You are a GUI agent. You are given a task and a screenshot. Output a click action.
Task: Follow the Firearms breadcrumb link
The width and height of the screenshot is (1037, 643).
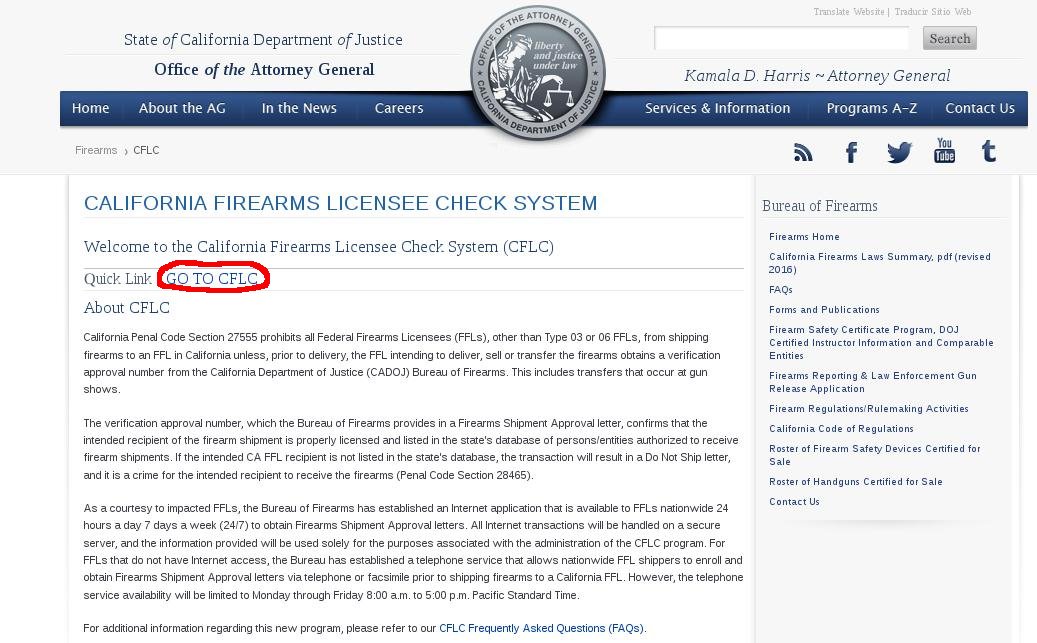(96, 150)
